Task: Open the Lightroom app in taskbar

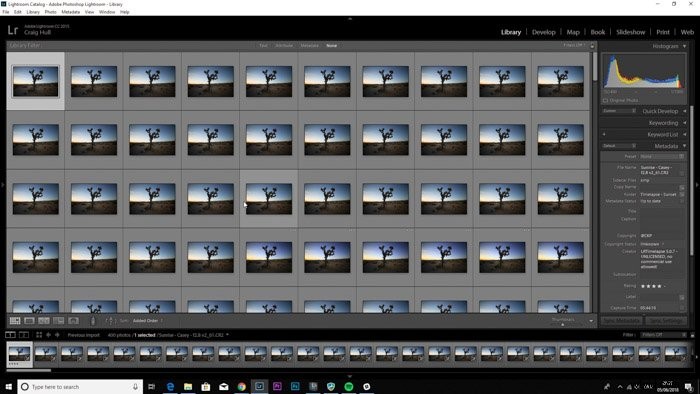Action: [x=259, y=386]
